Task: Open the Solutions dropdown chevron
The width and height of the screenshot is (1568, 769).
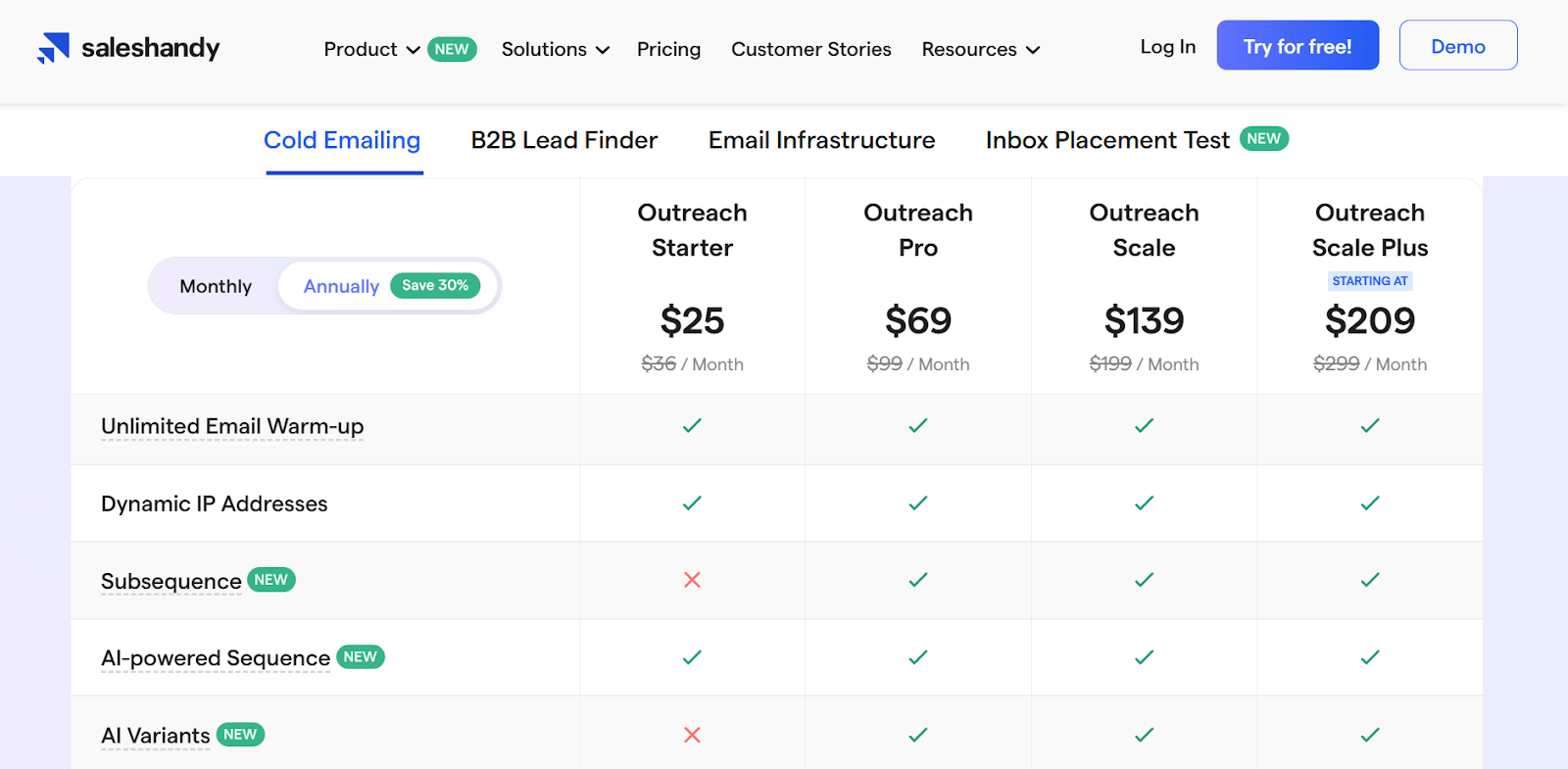Action: point(603,50)
